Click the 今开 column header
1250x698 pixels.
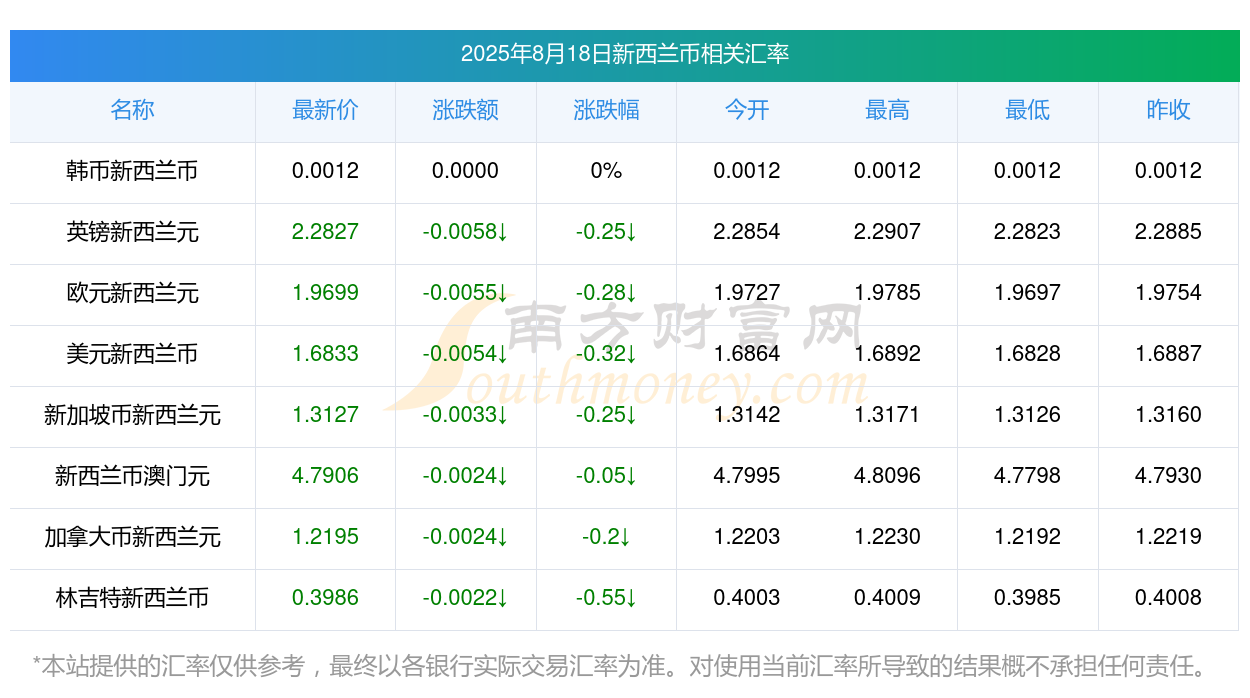(747, 110)
